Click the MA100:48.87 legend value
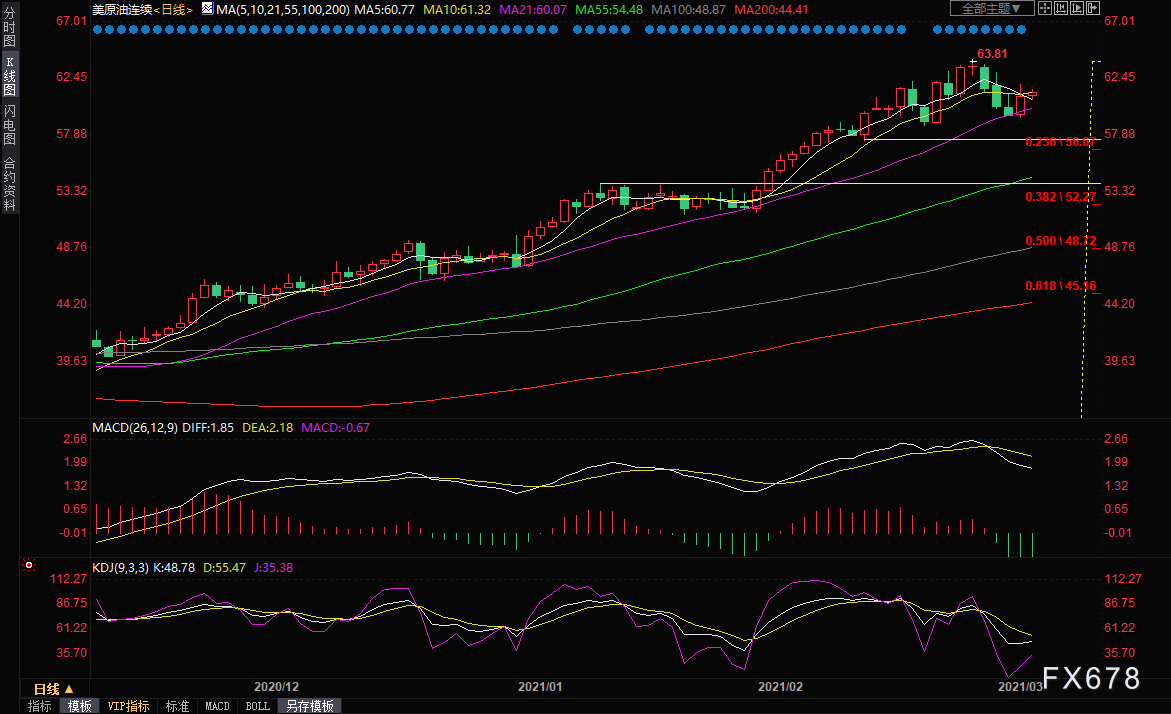Screen dimensions: 1171x714 pyautogui.click(x=688, y=10)
